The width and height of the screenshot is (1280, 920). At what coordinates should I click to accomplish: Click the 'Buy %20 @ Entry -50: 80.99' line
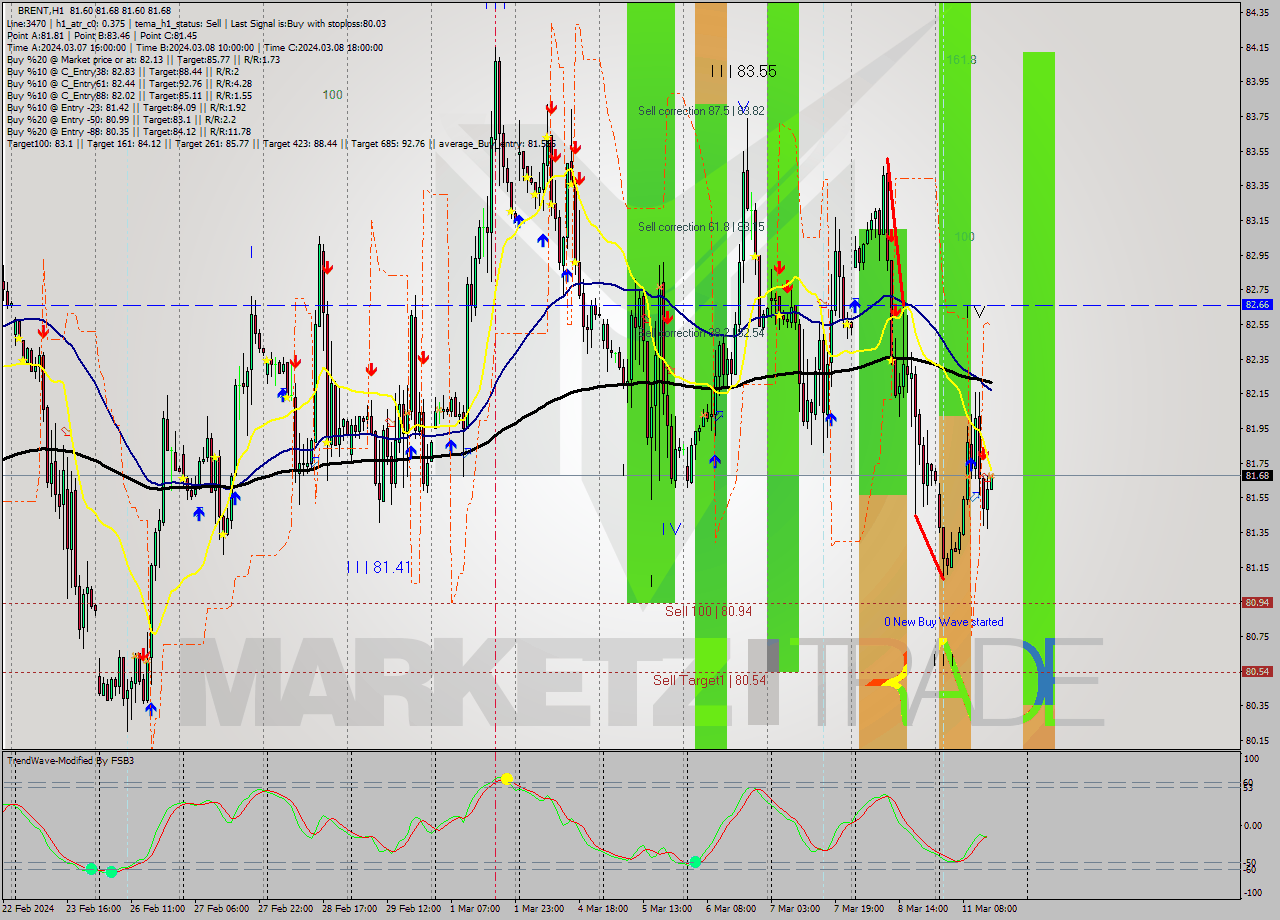tap(120, 119)
